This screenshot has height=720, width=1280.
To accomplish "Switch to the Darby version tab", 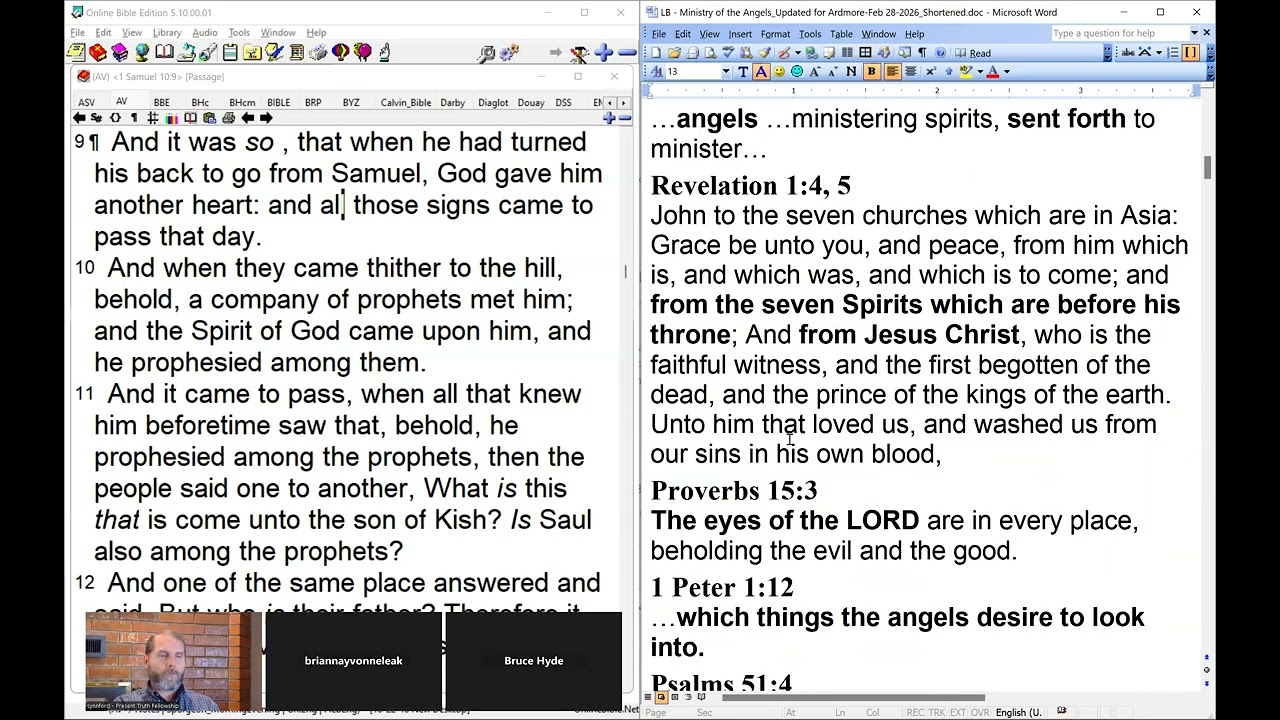I will [453, 102].
